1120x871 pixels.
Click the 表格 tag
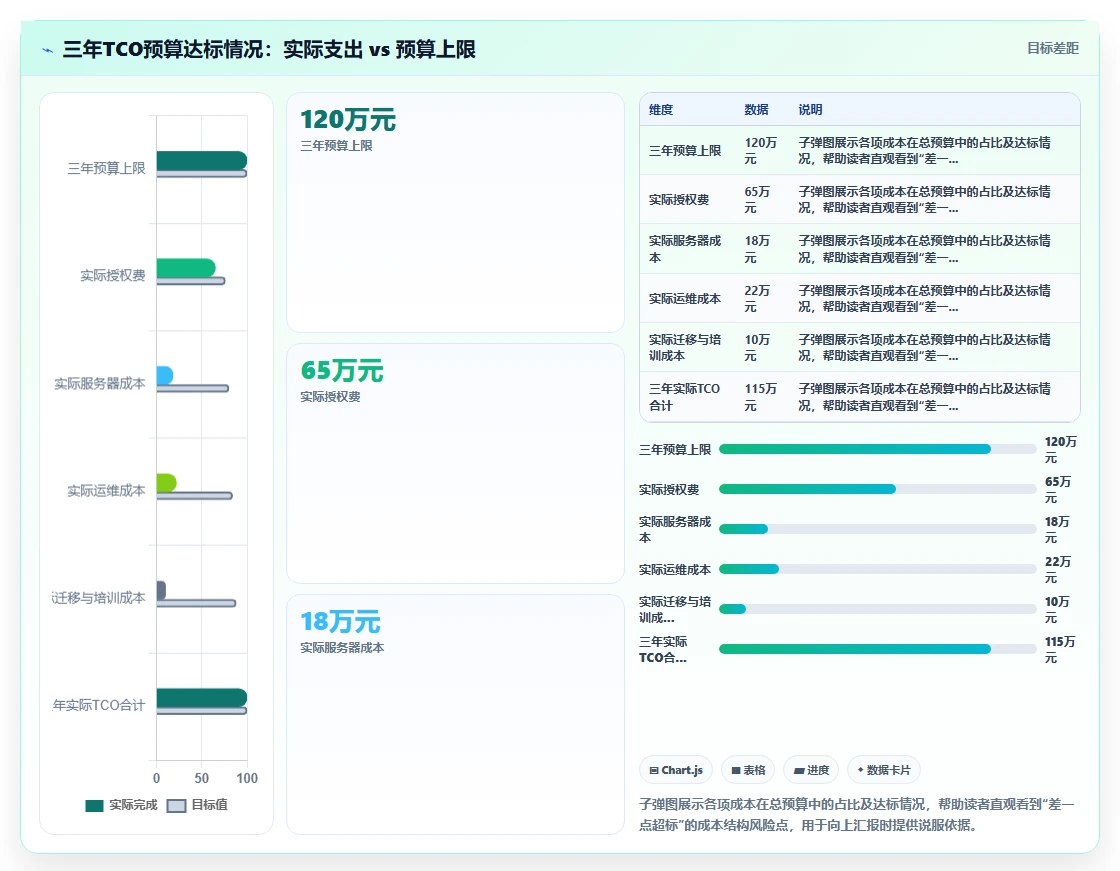click(x=748, y=770)
